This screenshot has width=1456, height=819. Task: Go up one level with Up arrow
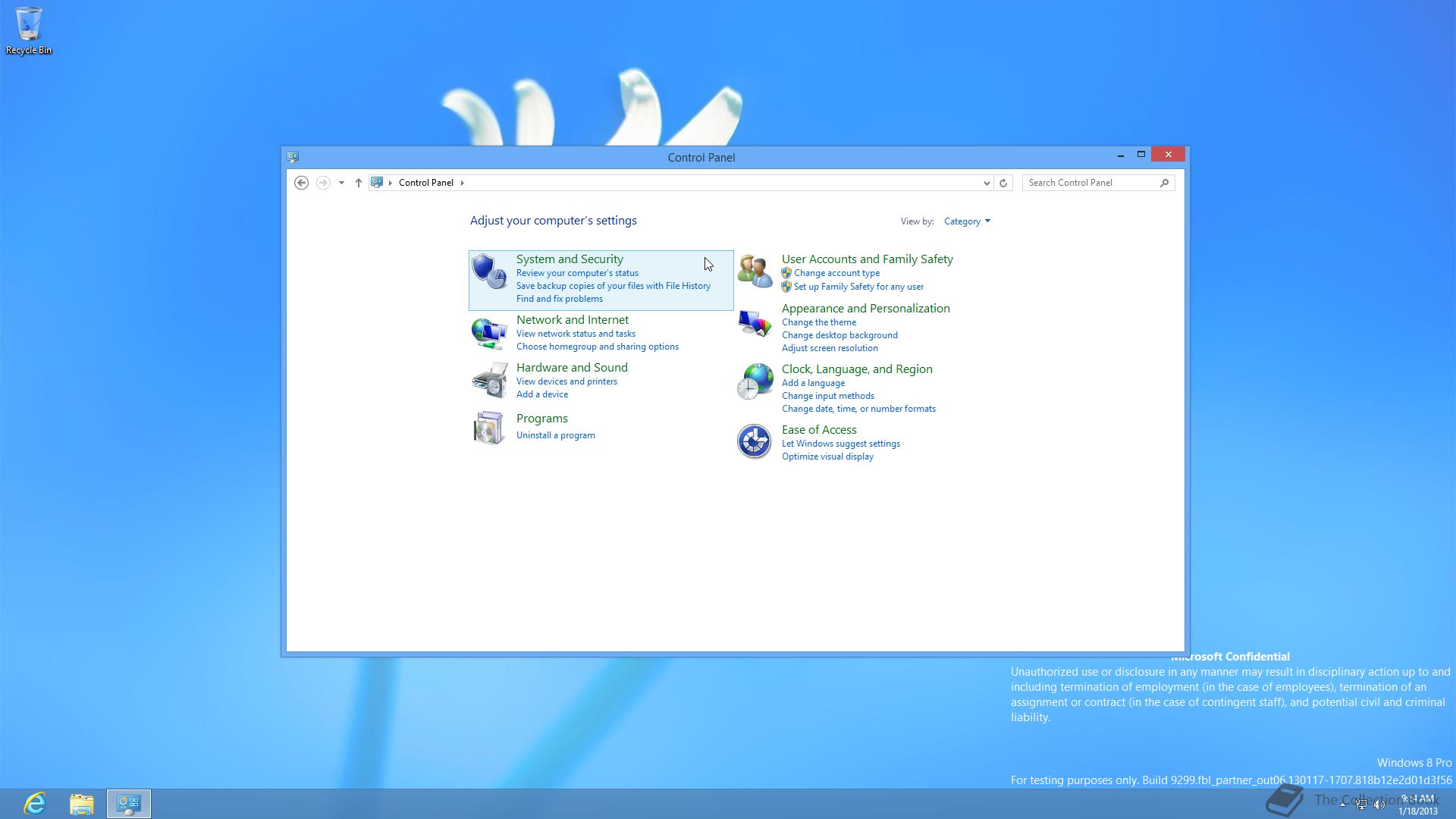click(359, 183)
